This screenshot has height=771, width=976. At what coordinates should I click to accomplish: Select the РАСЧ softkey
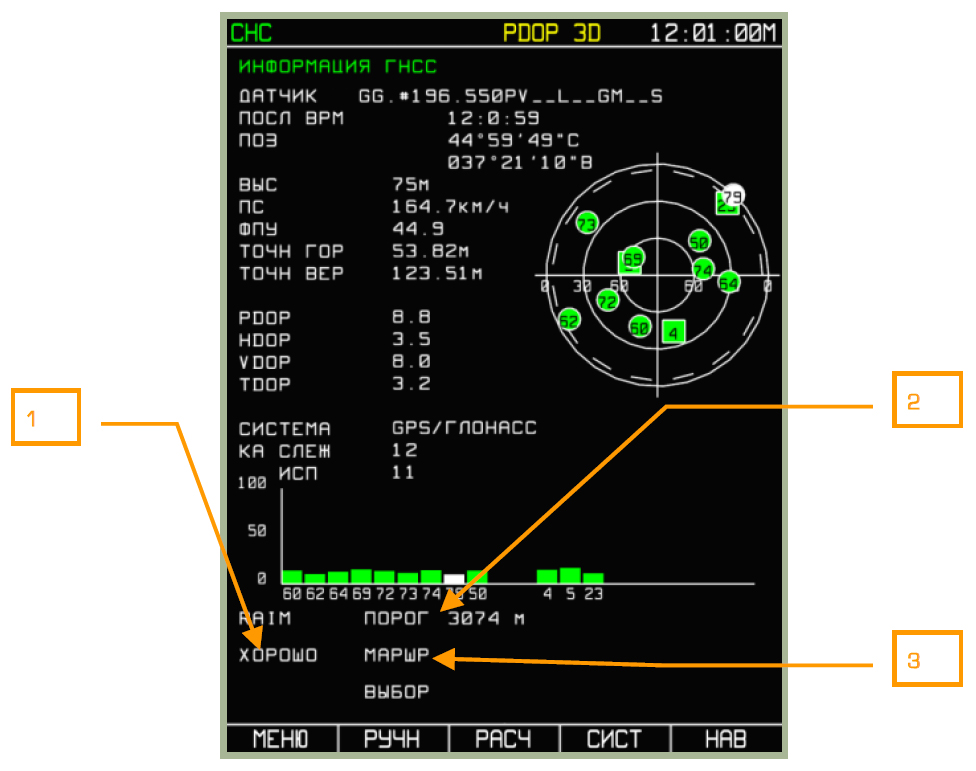click(503, 739)
